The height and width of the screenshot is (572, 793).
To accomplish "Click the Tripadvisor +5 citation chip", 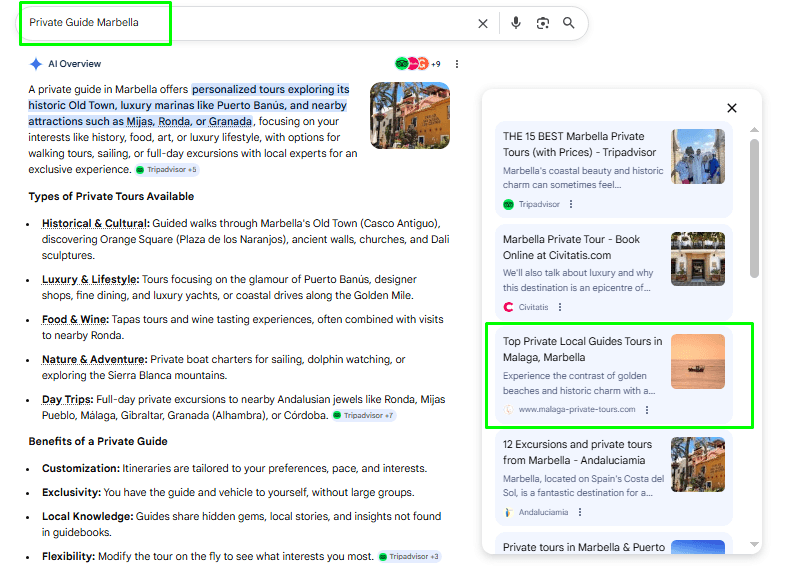I will tap(167, 170).
